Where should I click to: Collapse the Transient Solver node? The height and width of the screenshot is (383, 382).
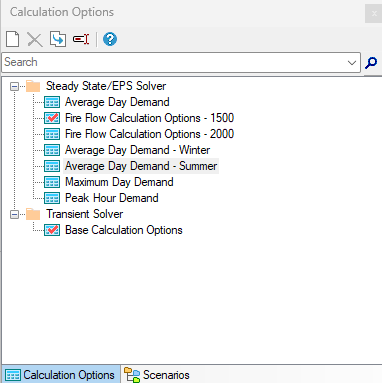tap(14, 214)
